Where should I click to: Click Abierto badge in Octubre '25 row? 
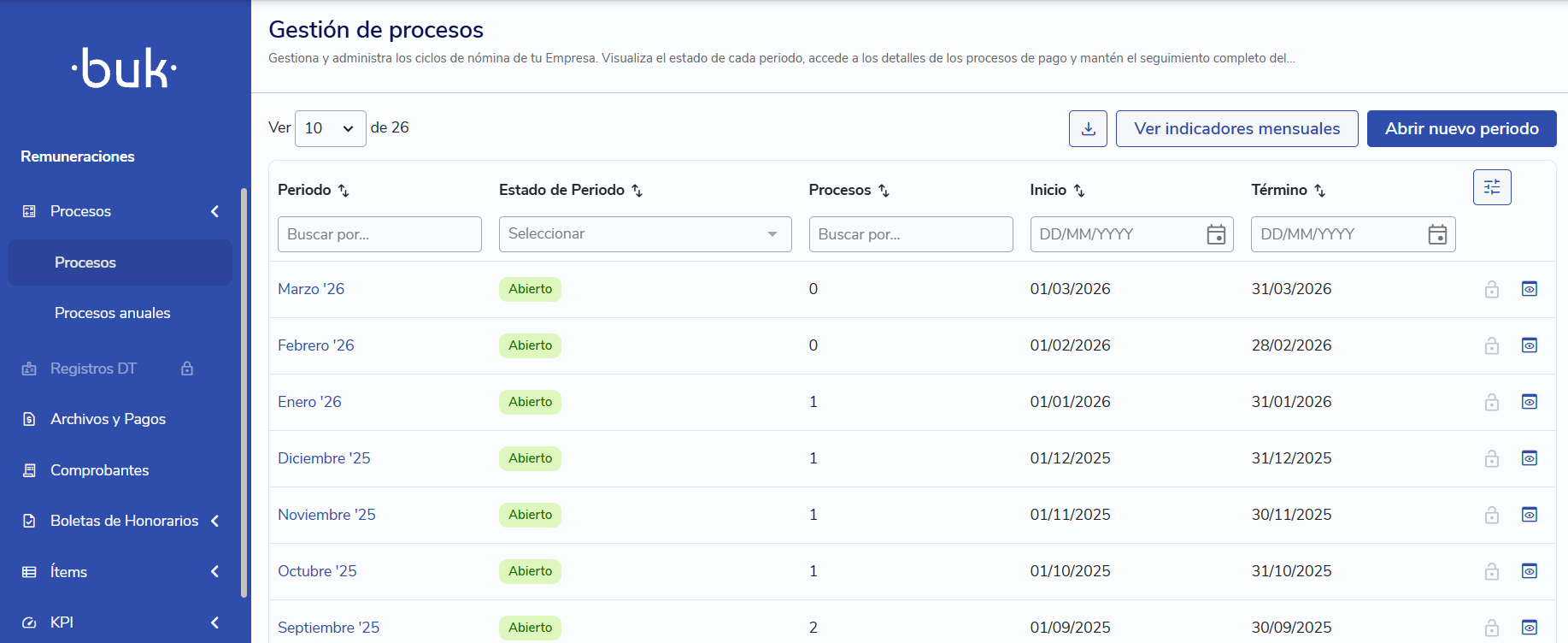click(530, 571)
